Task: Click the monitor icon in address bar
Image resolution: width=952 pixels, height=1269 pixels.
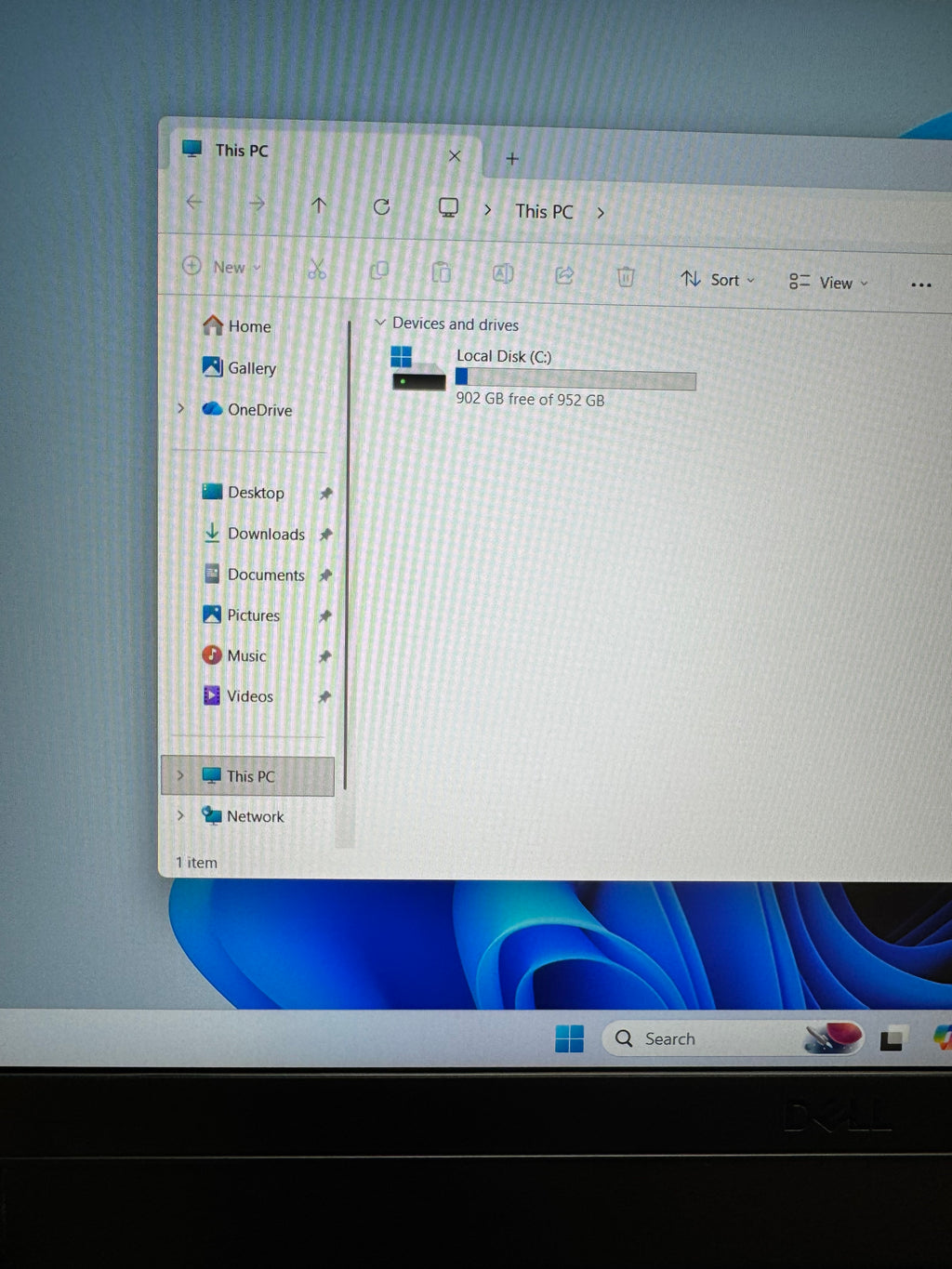Action: click(x=448, y=207)
